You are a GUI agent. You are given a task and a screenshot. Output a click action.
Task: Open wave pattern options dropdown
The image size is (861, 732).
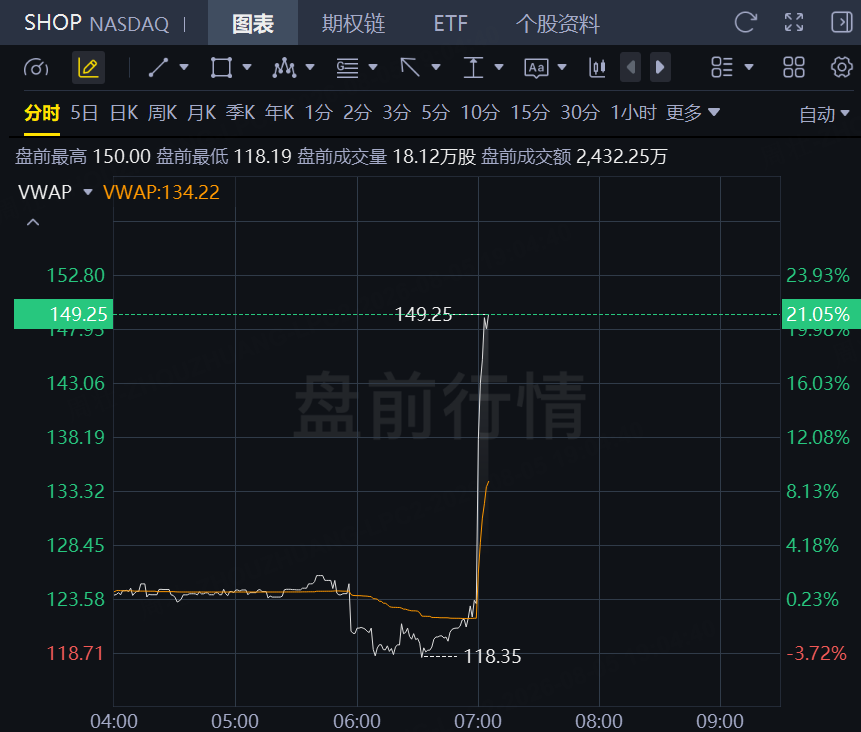pos(310,68)
